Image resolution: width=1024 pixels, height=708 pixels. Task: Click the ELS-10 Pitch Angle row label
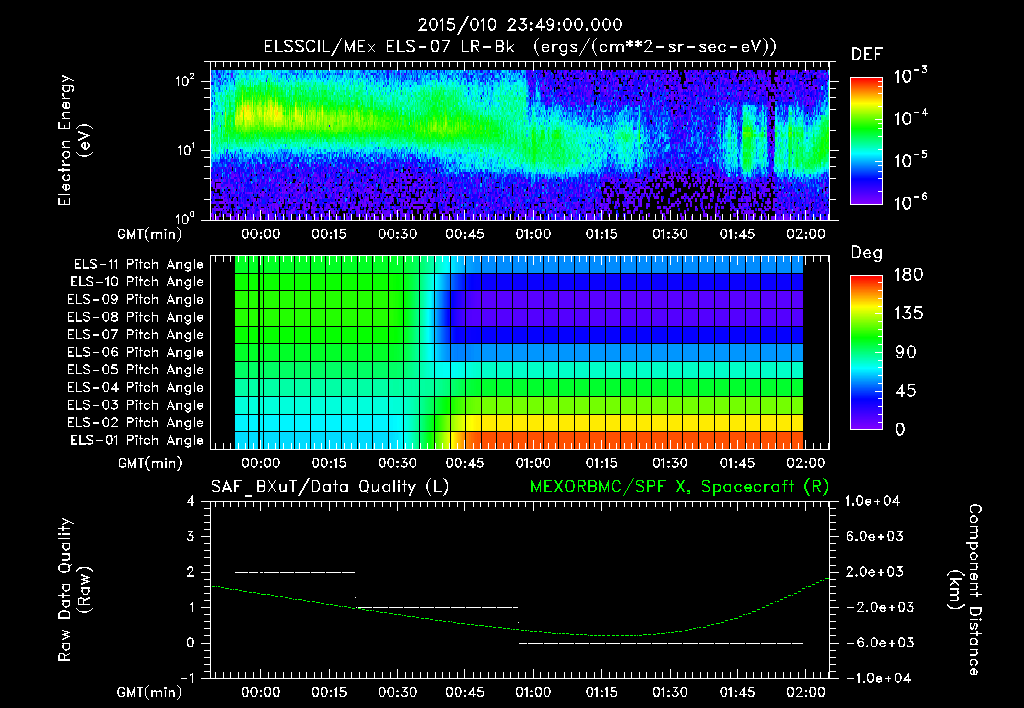coord(137,282)
